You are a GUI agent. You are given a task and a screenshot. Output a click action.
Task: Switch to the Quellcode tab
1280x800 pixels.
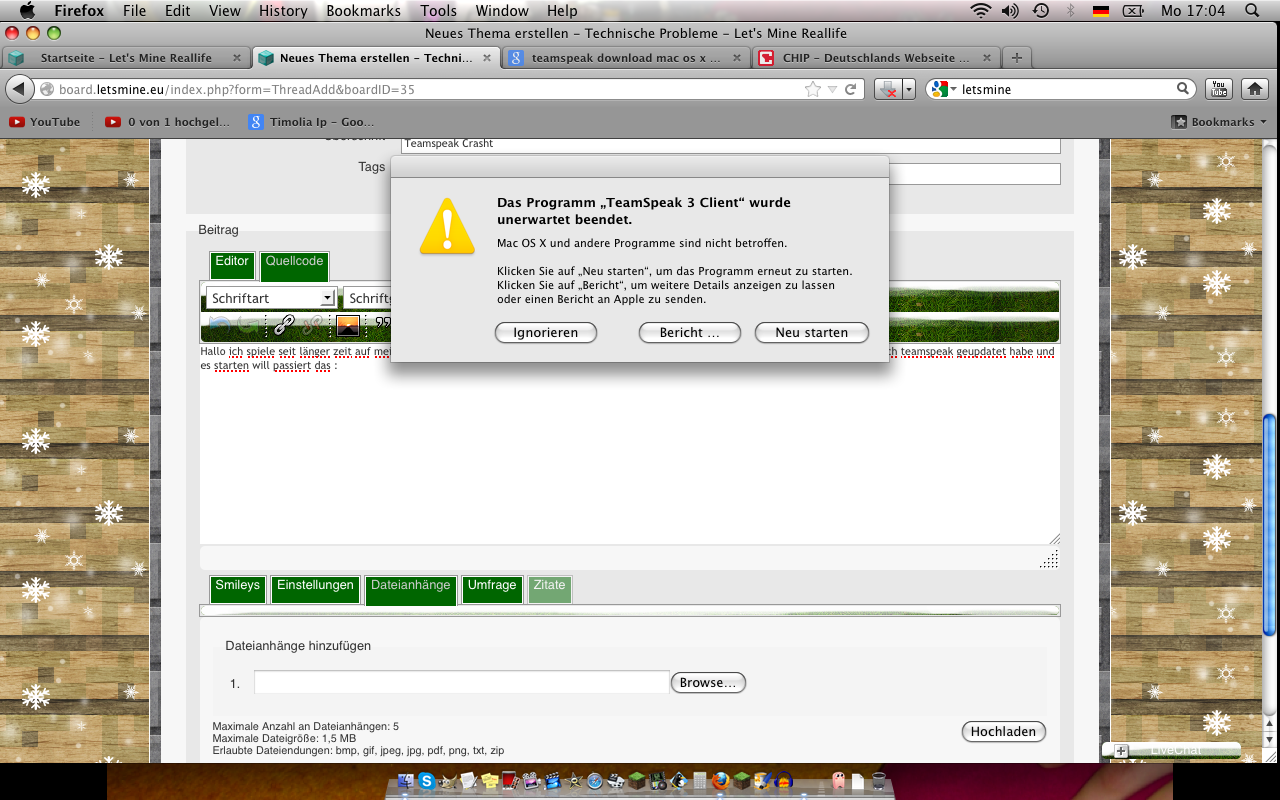tap(294, 266)
